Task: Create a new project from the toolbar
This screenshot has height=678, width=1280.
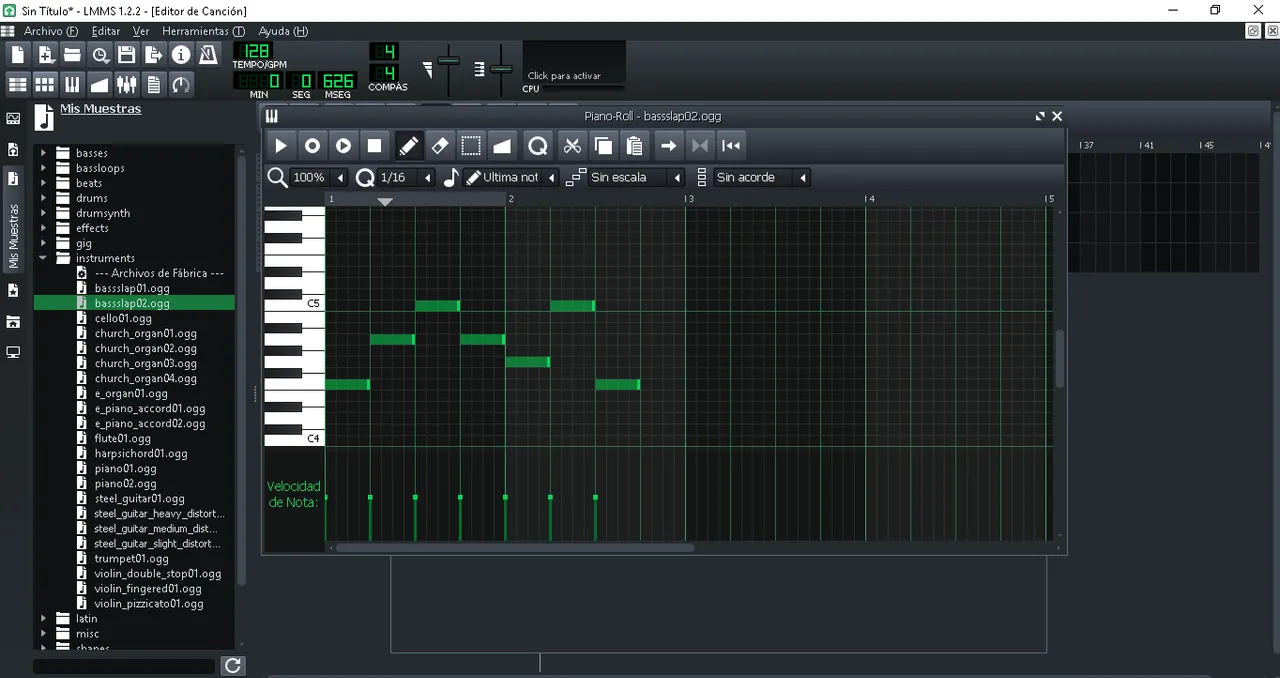Action: (x=18, y=55)
